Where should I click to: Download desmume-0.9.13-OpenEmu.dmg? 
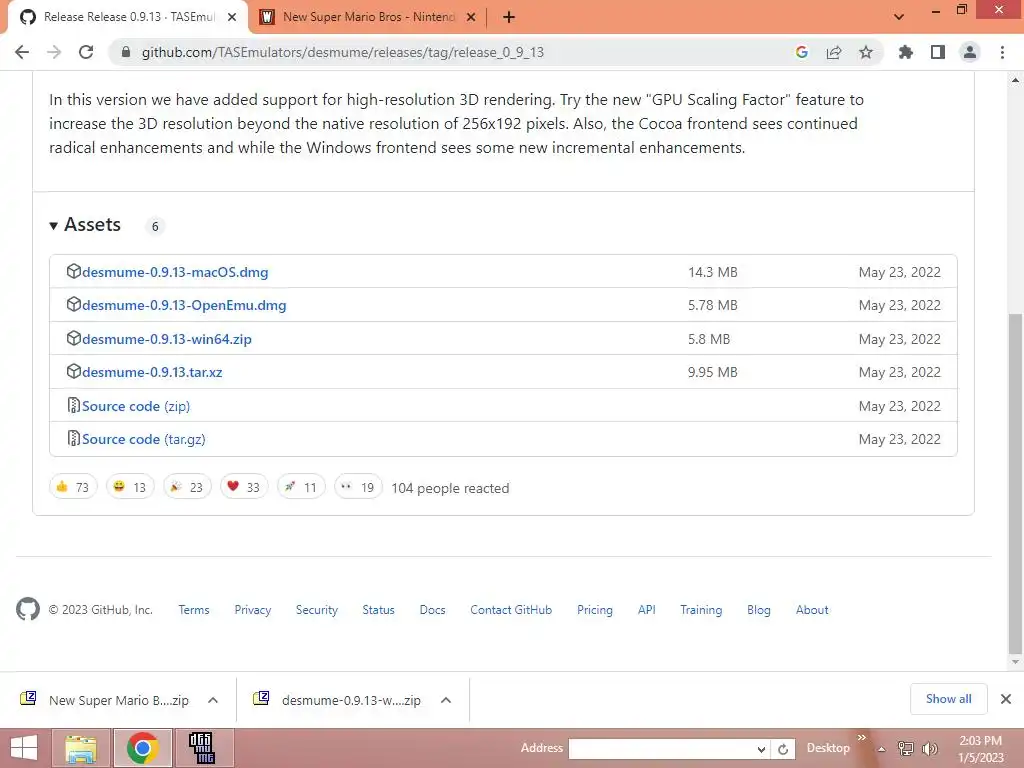tap(184, 306)
